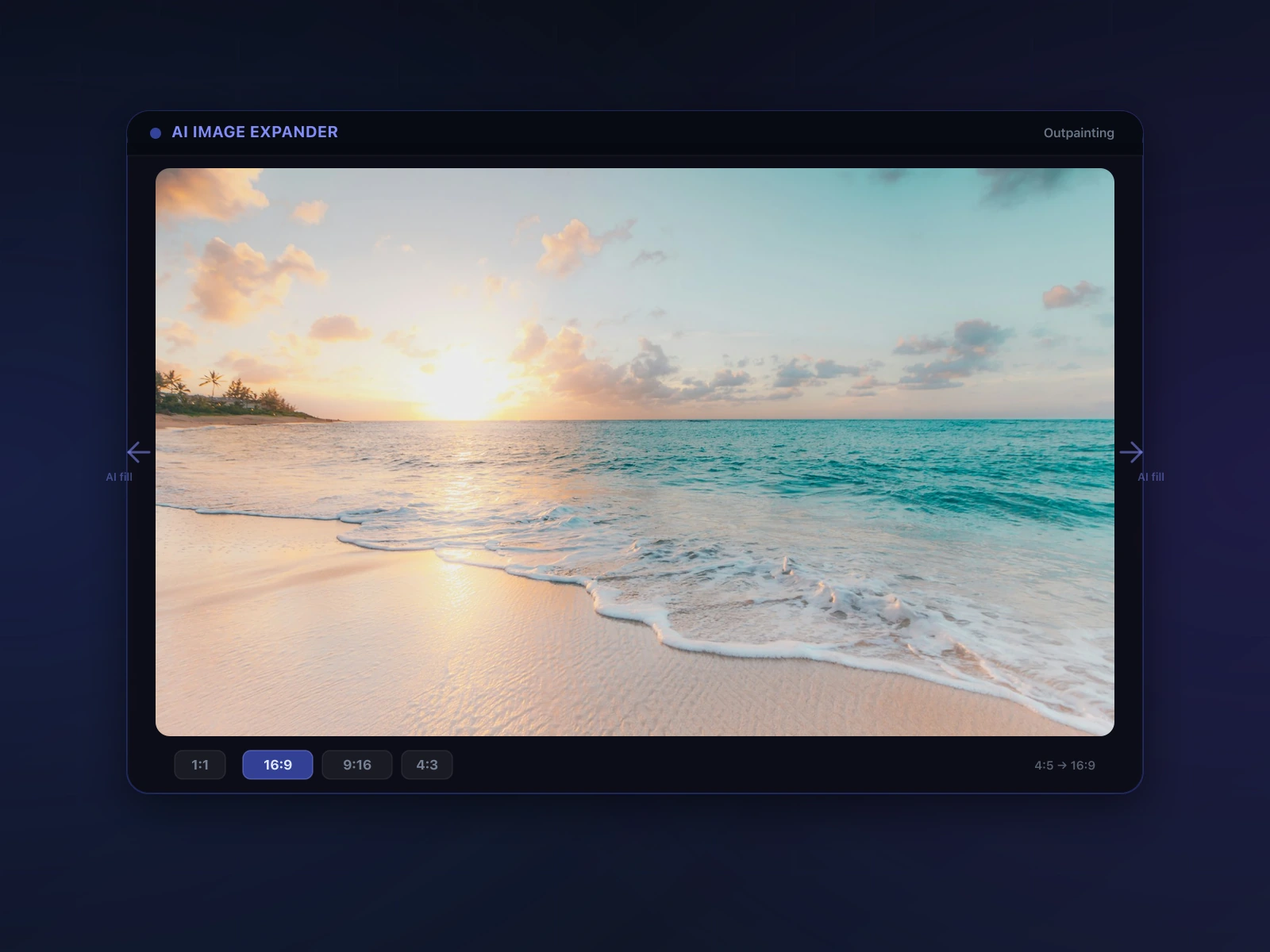Pick the 4:3 aspect ratio option
Viewport: 1270px width, 952px height.
point(427,765)
